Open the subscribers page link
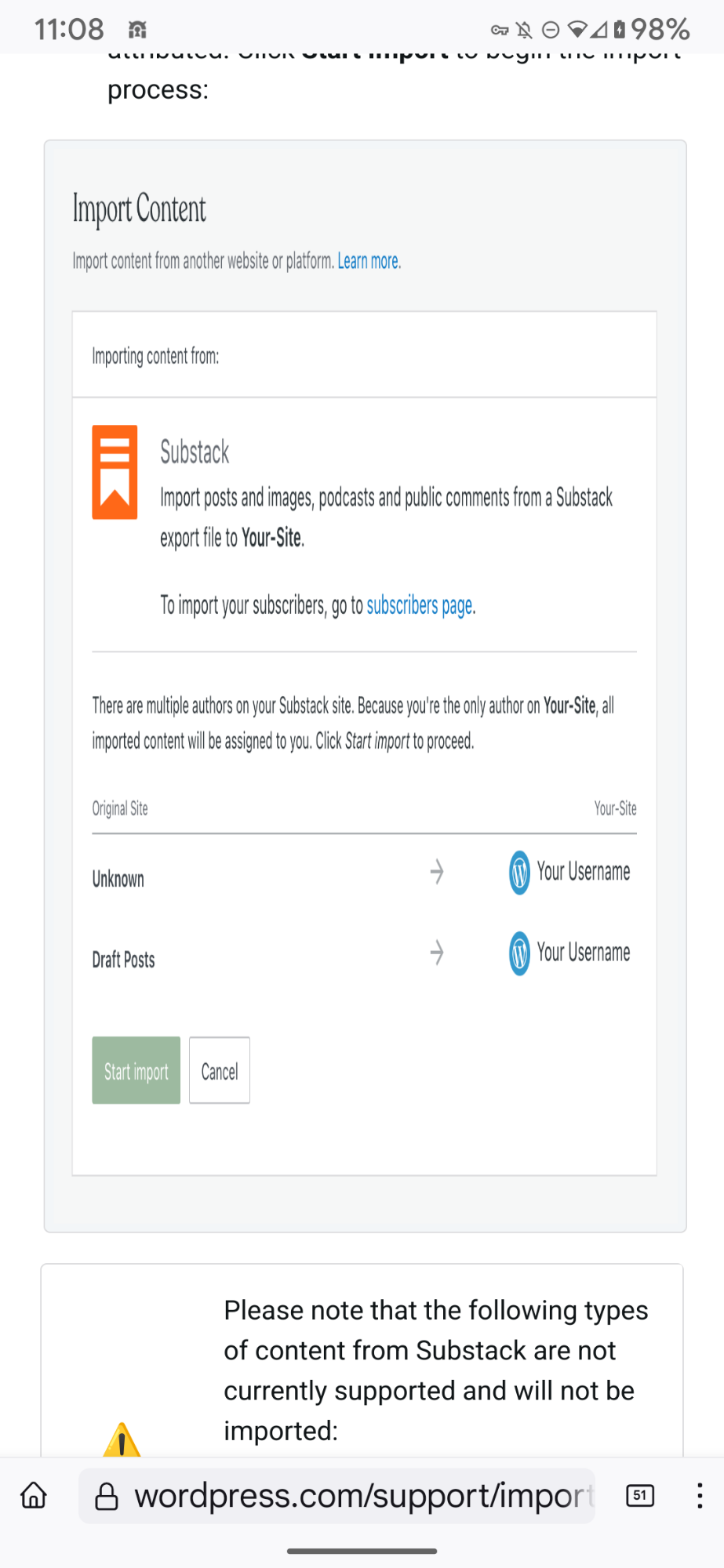This screenshot has width=724, height=1568. pyautogui.click(x=420, y=605)
